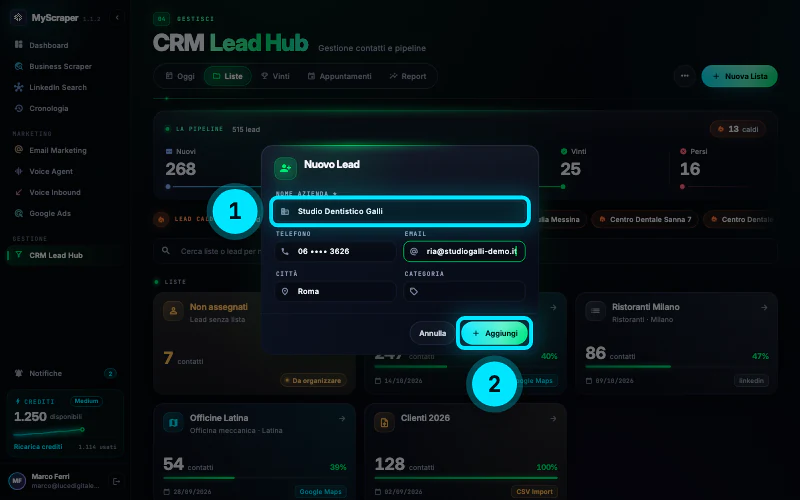This screenshot has width=800, height=500.
Task: Go to LinkedIn Search
Action: click(58, 87)
